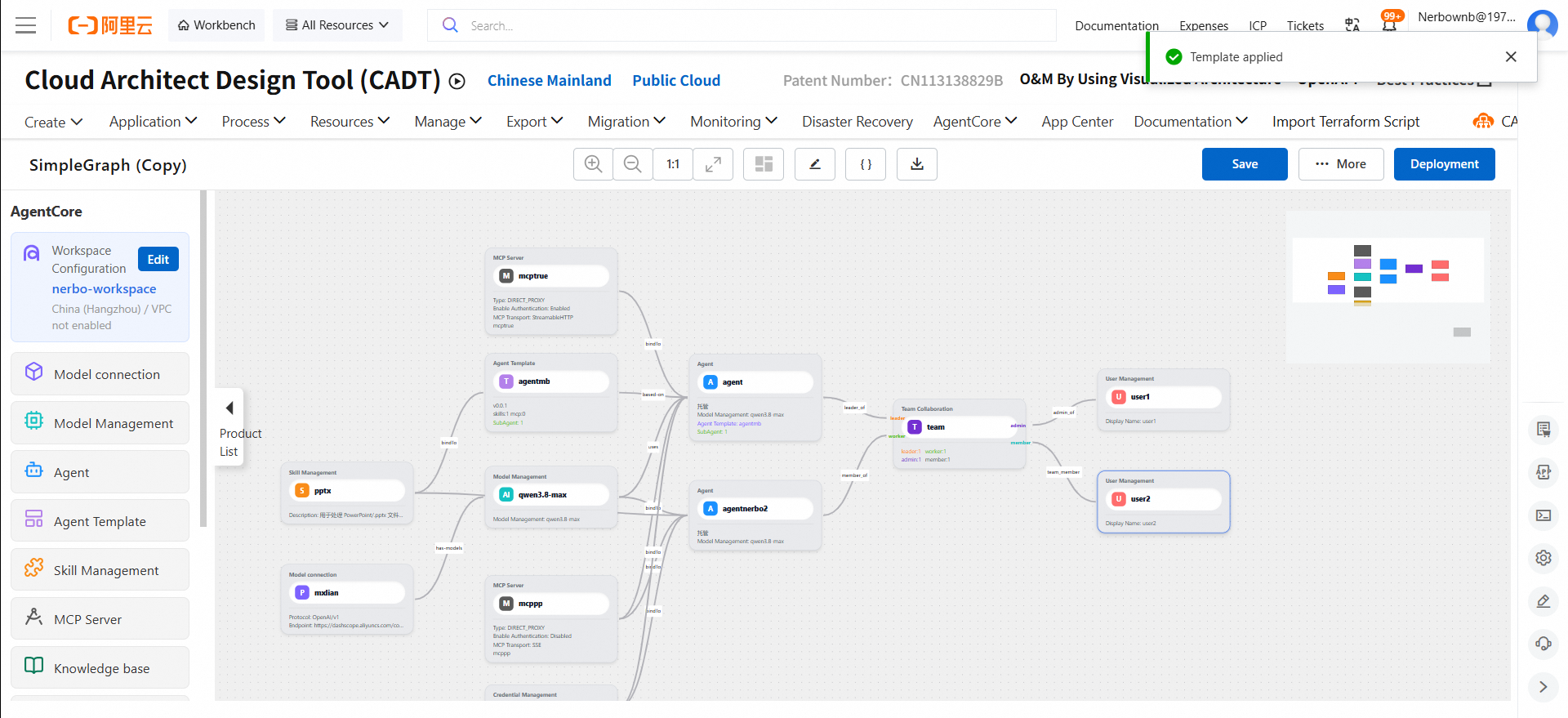Select MCP Server in sidebar list
Image resolution: width=1568 pixels, height=718 pixels.
pyautogui.click(x=100, y=618)
